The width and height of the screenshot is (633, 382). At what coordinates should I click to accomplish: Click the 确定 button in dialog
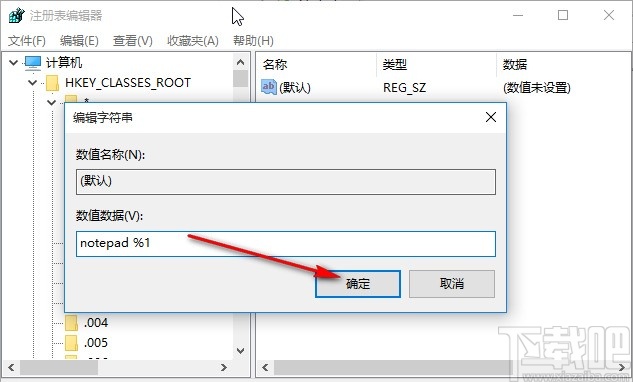tap(358, 284)
